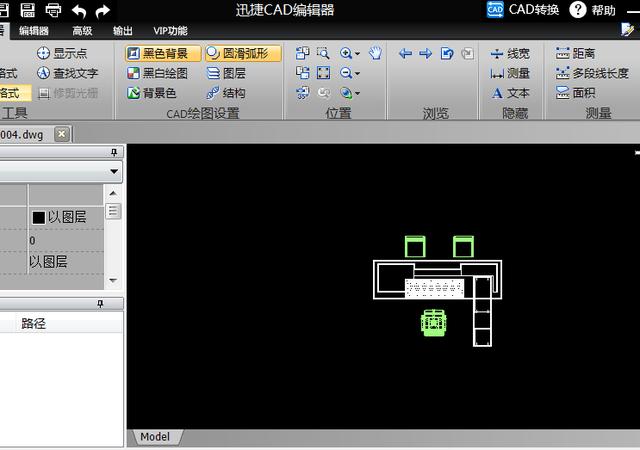Click the first rotate view icon in 位置 group
The height and width of the screenshot is (450, 640).
pos(302,53)
